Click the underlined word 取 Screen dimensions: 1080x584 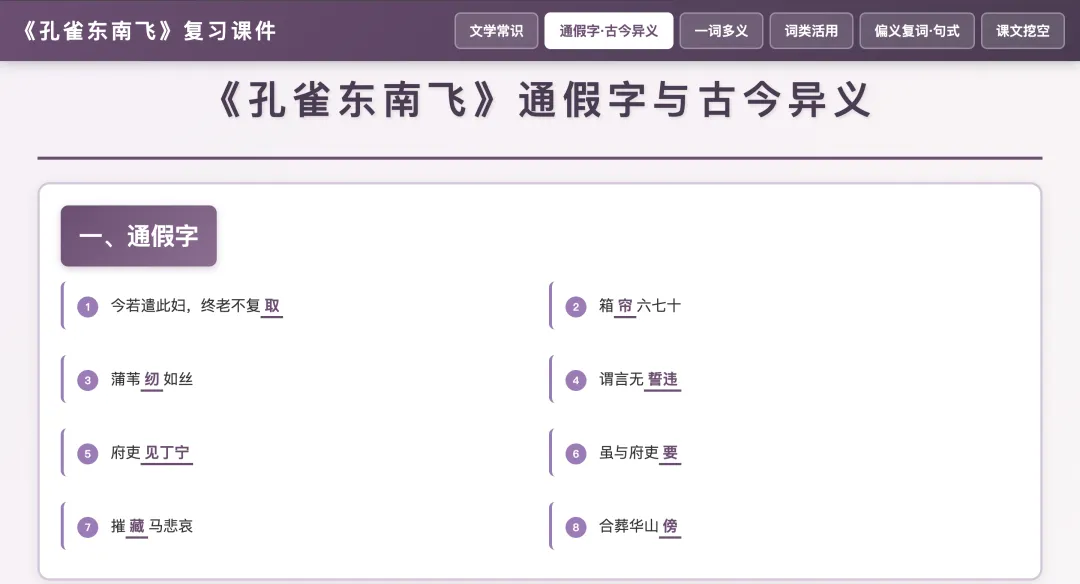[x=272, y=306]
